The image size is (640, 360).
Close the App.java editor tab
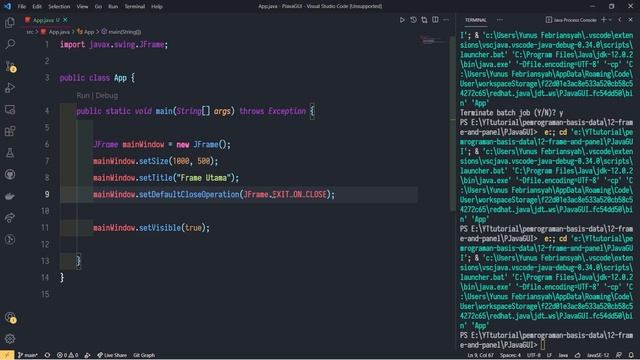point(65,20)
